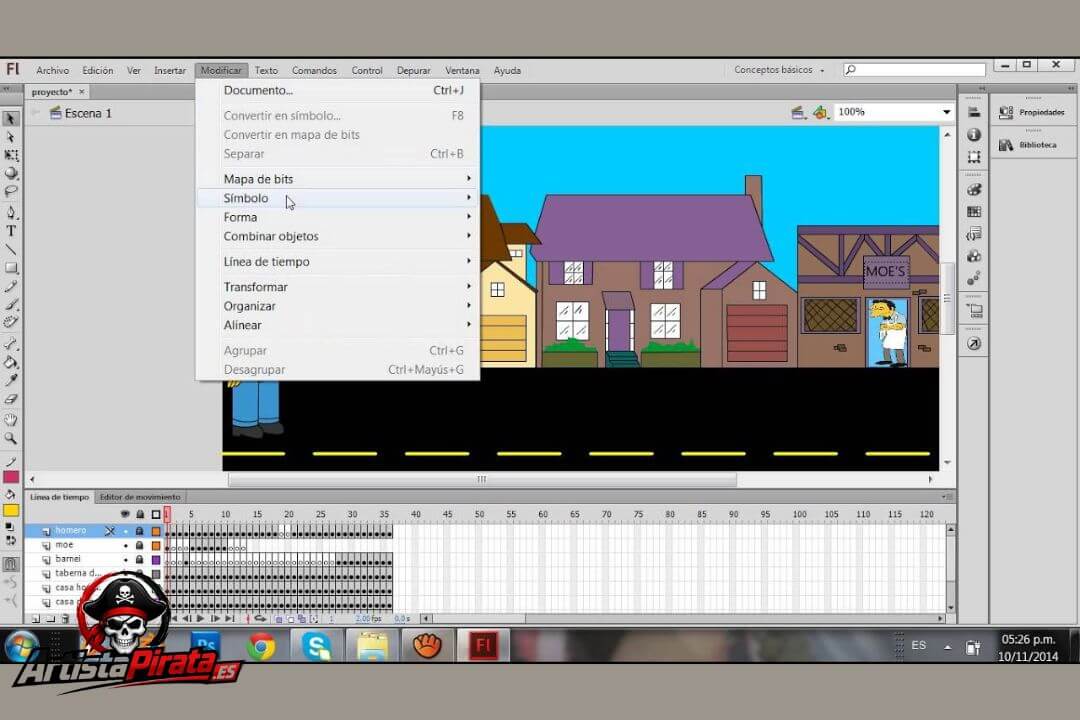
Task: Select the Pencil tool
Action: (10, 286)
